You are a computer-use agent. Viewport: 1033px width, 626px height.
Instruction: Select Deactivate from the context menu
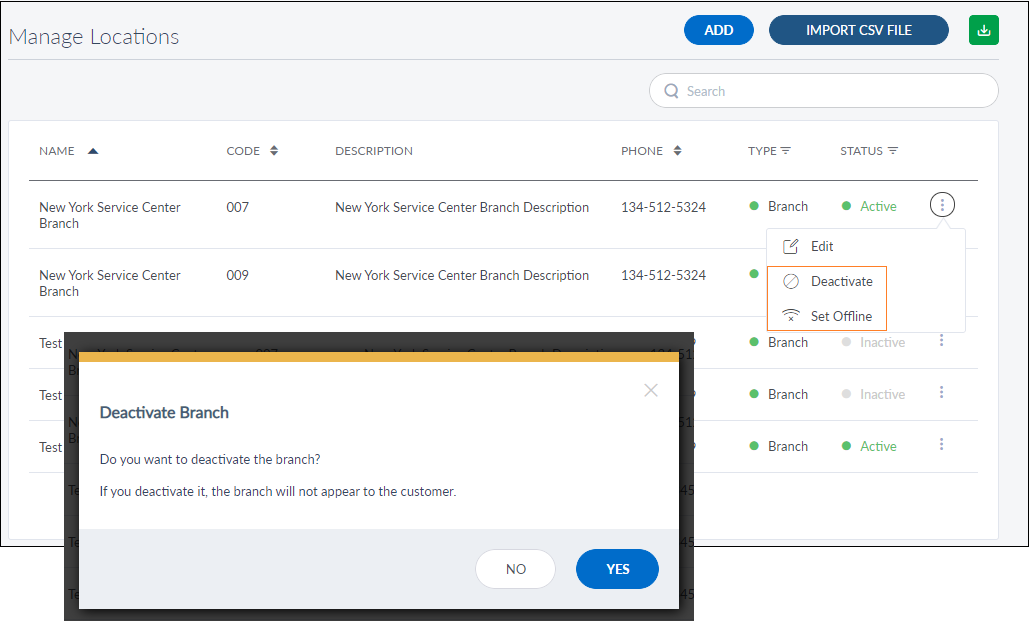click(841, 282)
